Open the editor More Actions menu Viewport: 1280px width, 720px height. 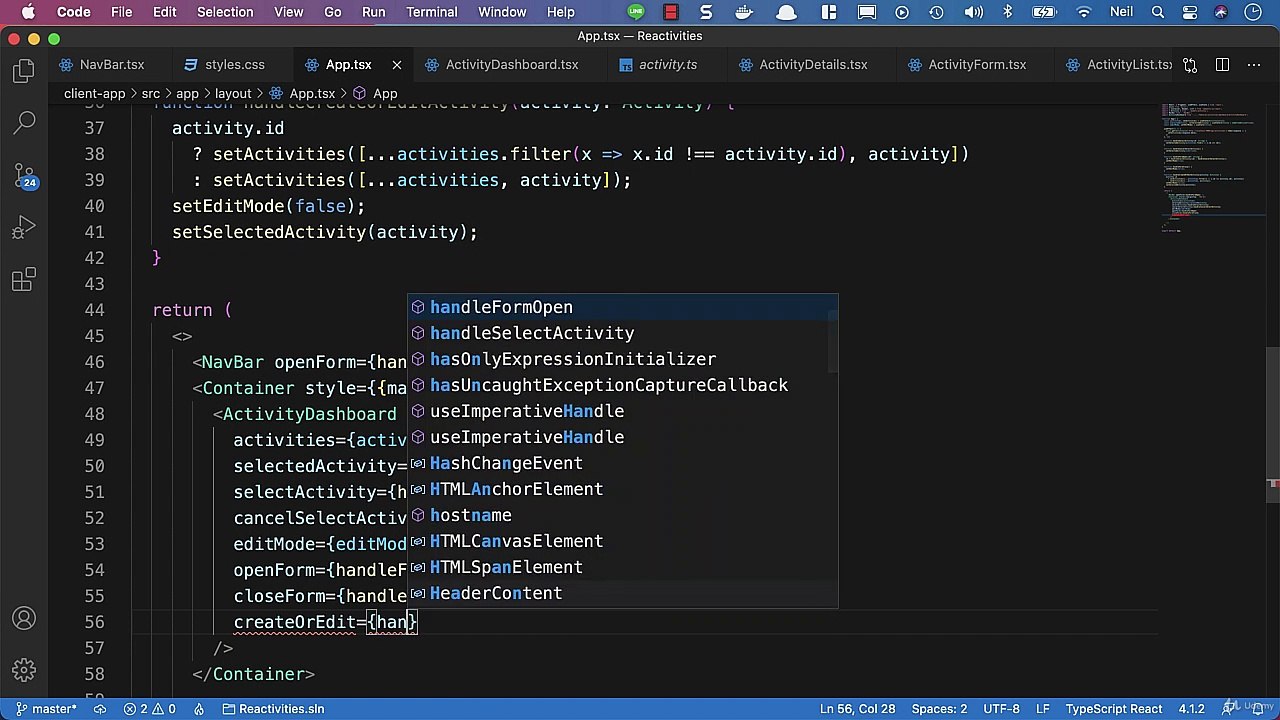click(1254, 65)
